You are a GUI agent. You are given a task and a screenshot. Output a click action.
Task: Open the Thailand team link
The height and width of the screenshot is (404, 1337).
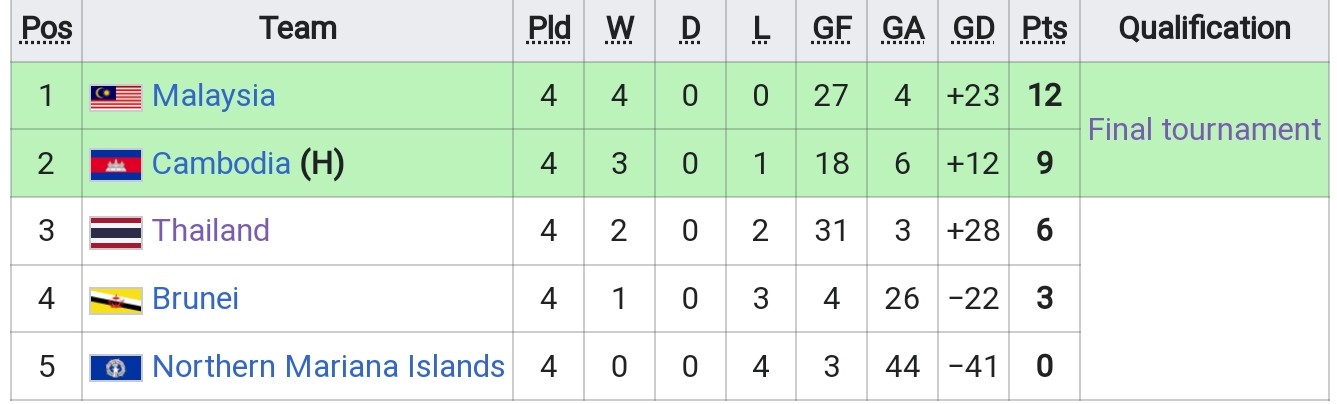(211, 231)
